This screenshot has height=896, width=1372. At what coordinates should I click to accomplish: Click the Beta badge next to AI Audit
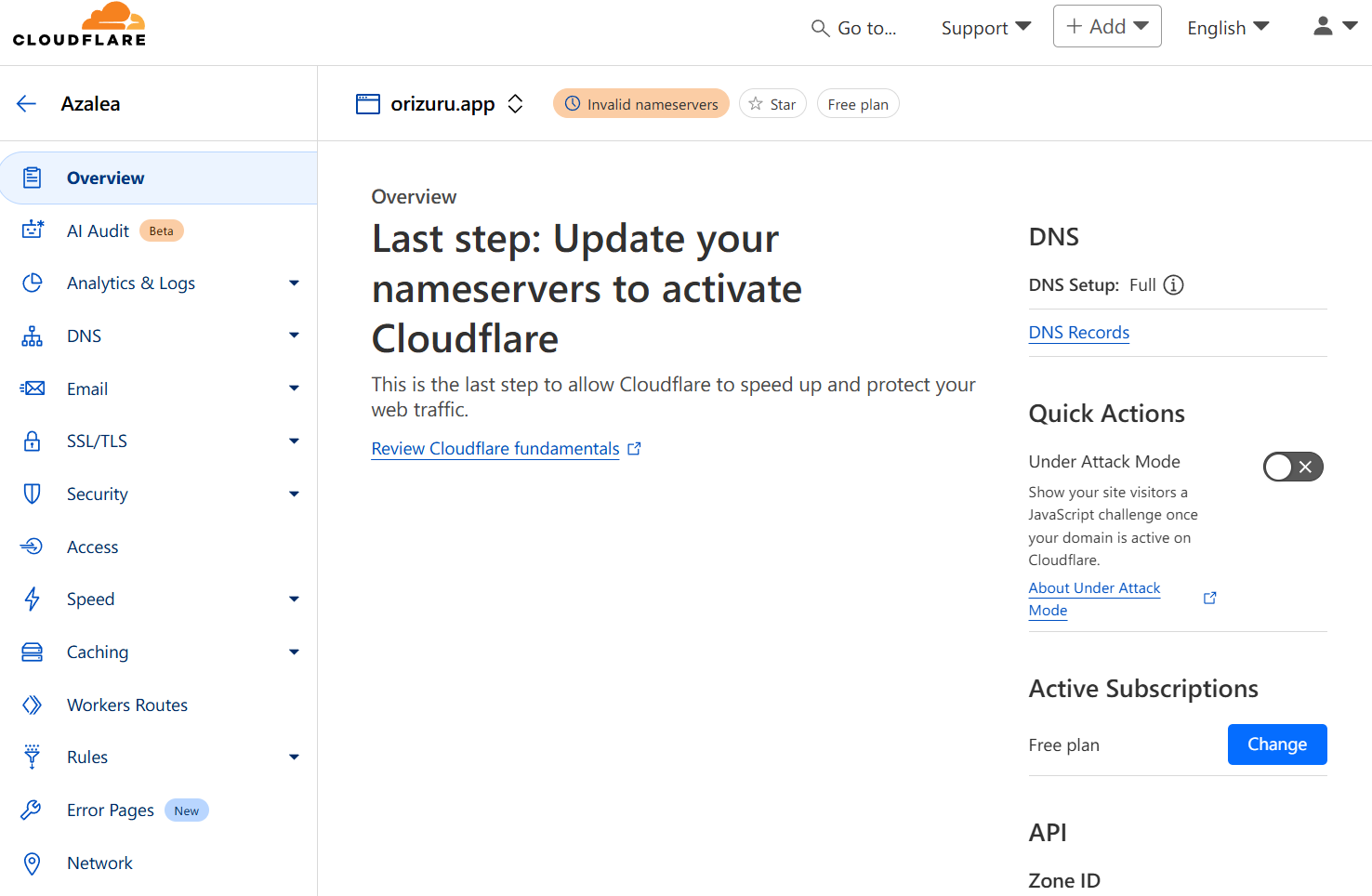coord(162,231)
